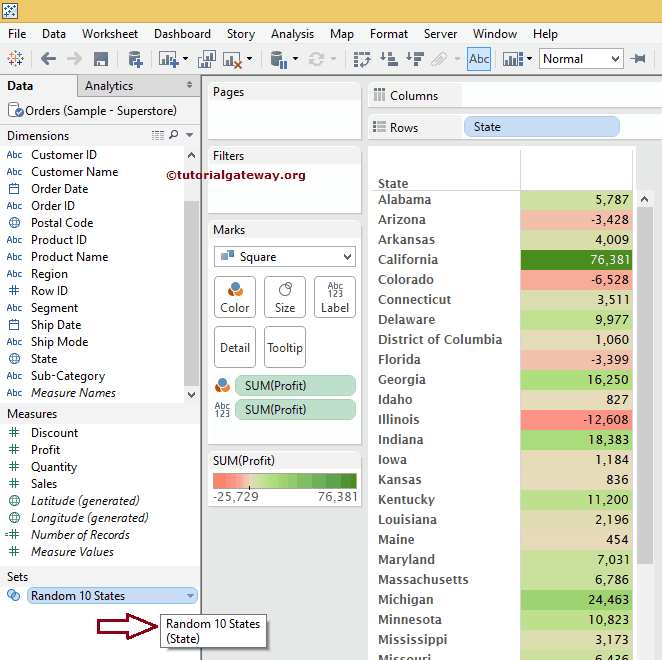Sort ascending using toolbar icon
662x660 pixels.
(x=389, y=59)
